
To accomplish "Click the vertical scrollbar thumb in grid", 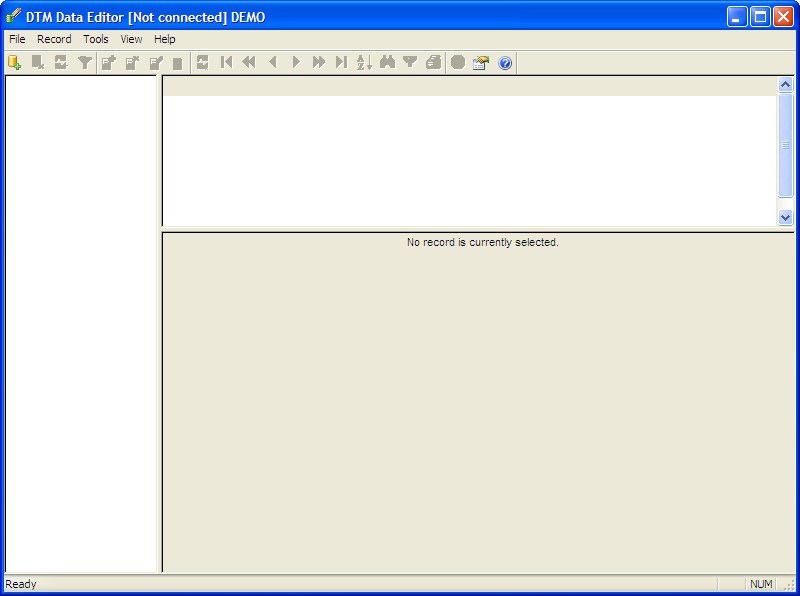I will pos(785,145).
